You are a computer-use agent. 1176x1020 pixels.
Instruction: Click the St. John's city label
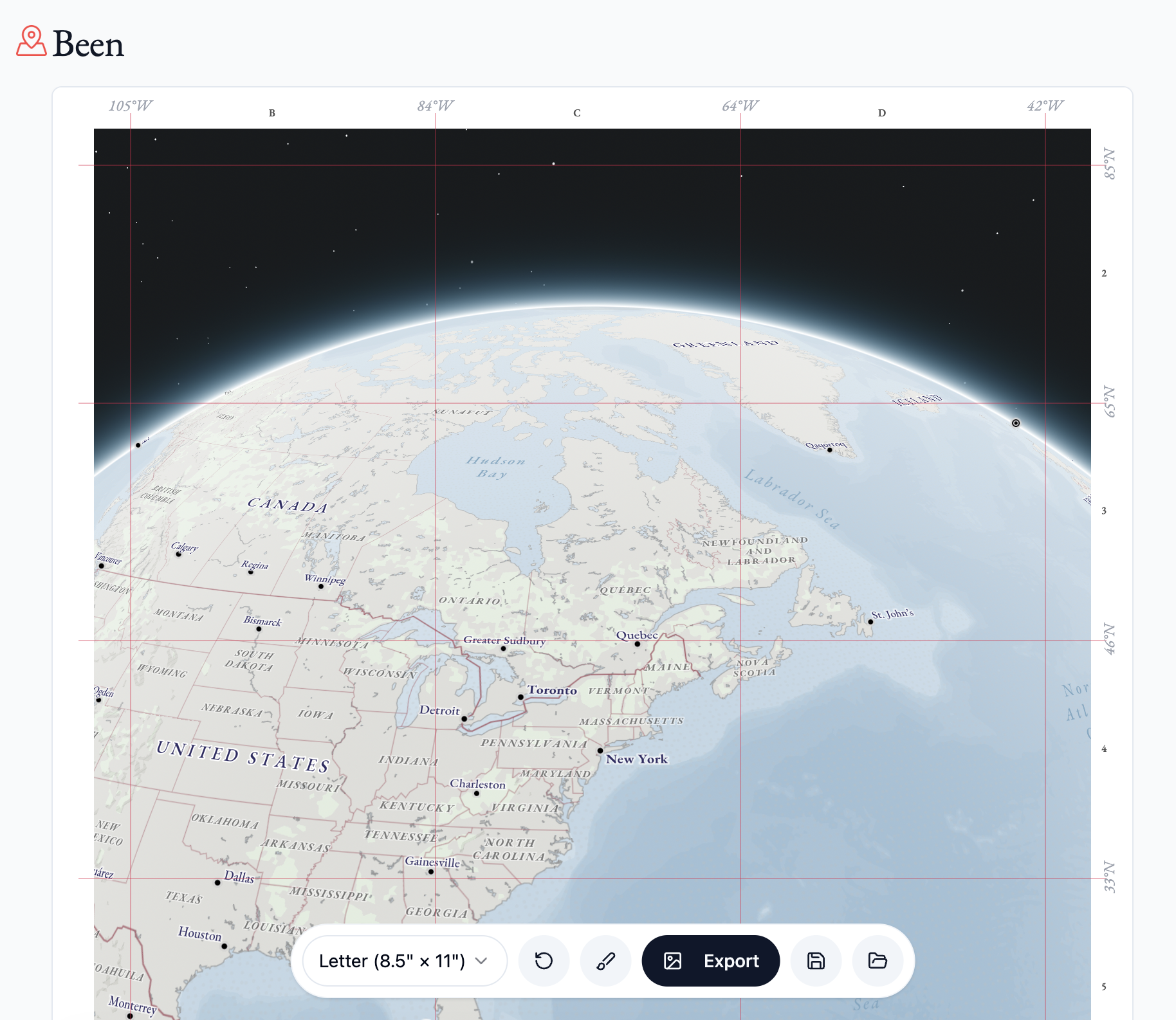click(x=892, y=614)
